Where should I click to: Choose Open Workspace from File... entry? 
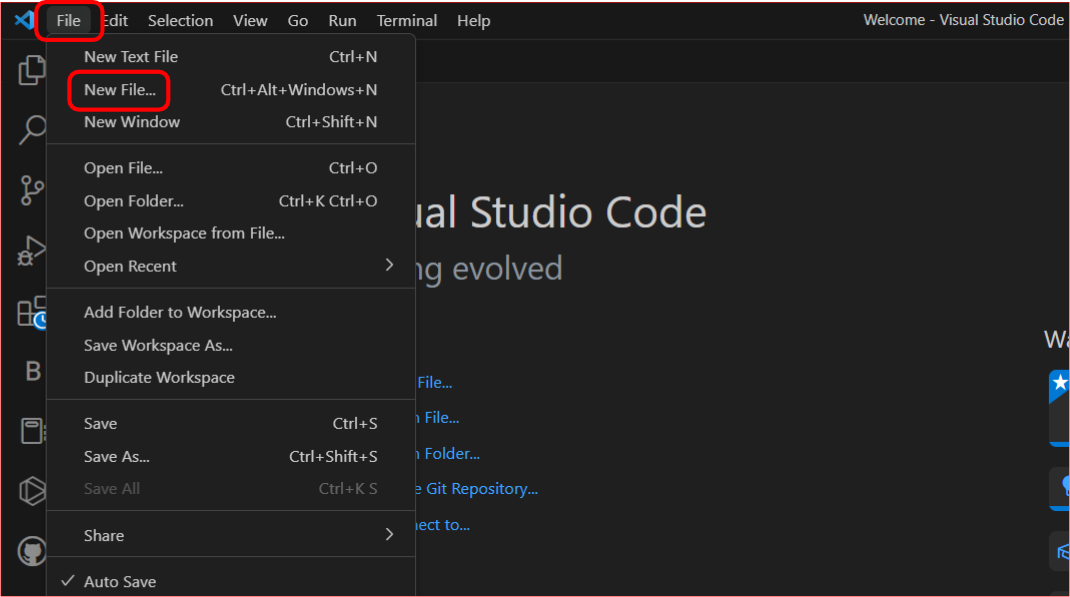click(x=231, y=233)
